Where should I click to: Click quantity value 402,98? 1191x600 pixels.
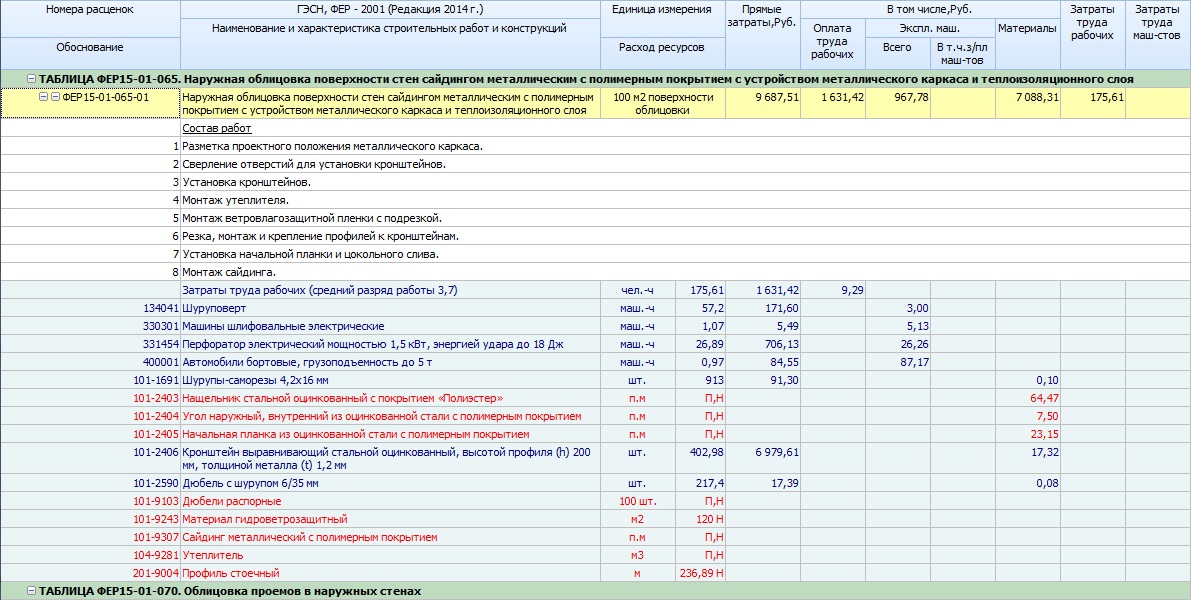(x=708, y=452)
